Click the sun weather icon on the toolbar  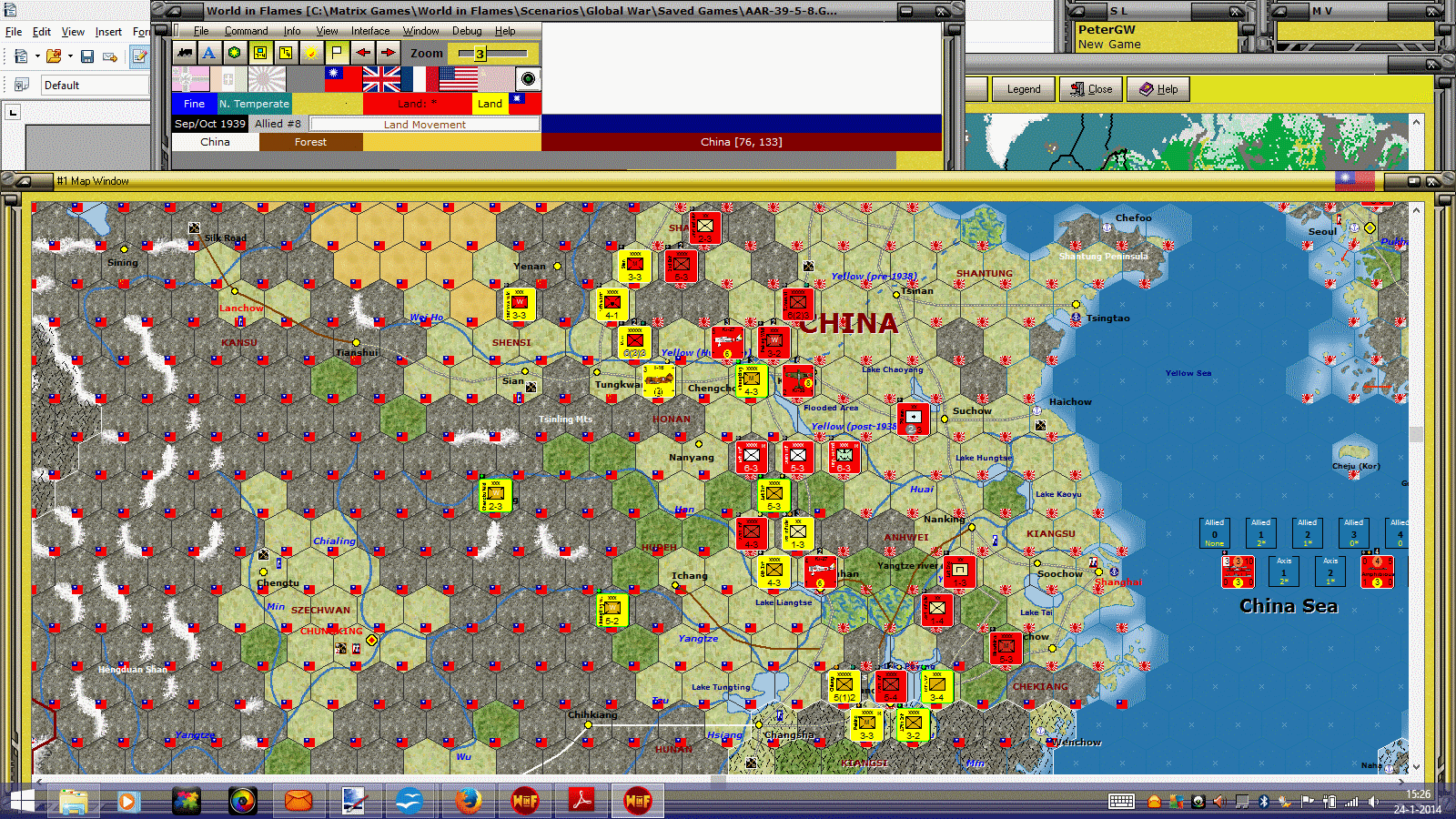pyautogui.click(x=310, y=53)
